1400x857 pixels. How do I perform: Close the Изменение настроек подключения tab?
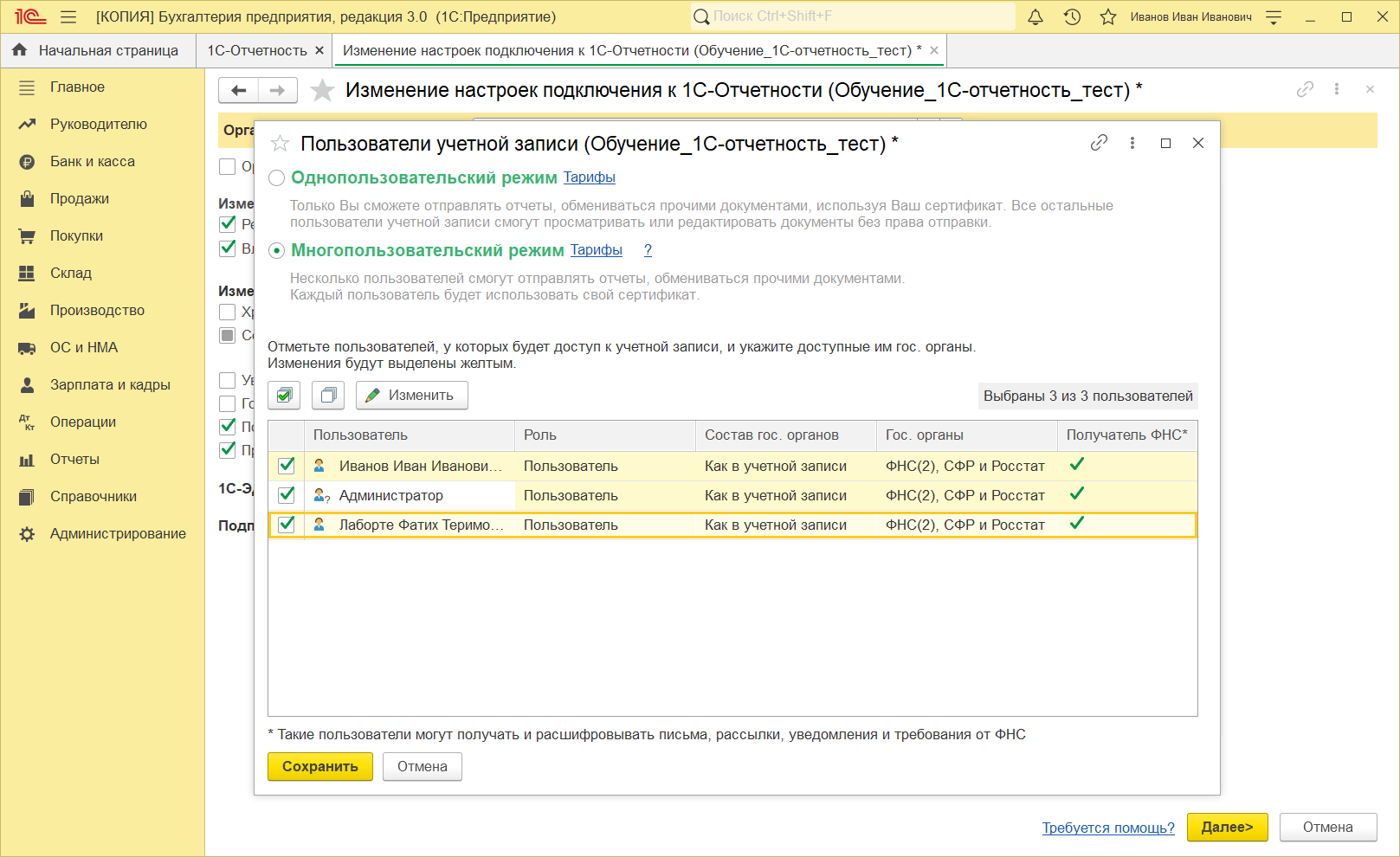coord(934,50)
